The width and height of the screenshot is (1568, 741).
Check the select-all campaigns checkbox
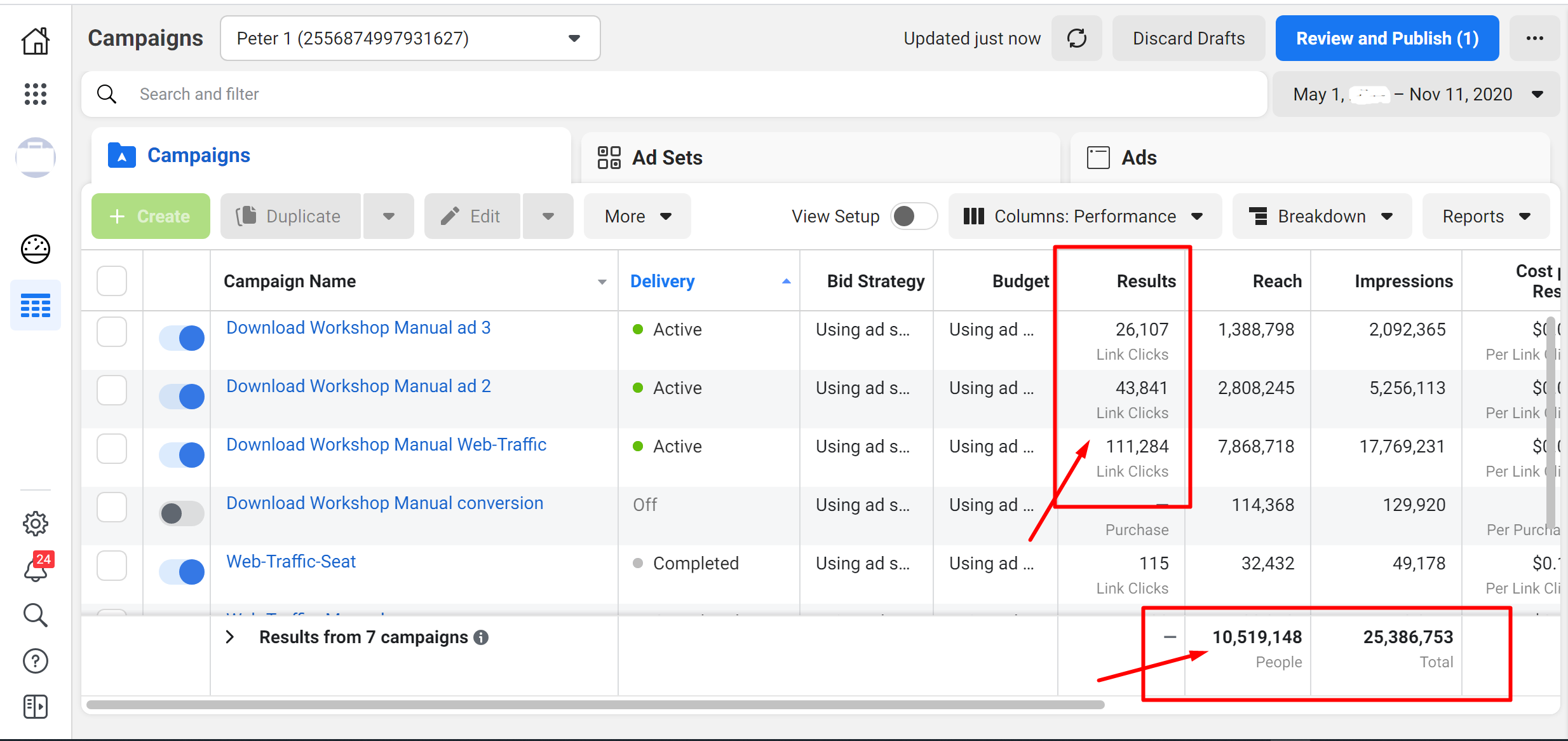point(112,281)
